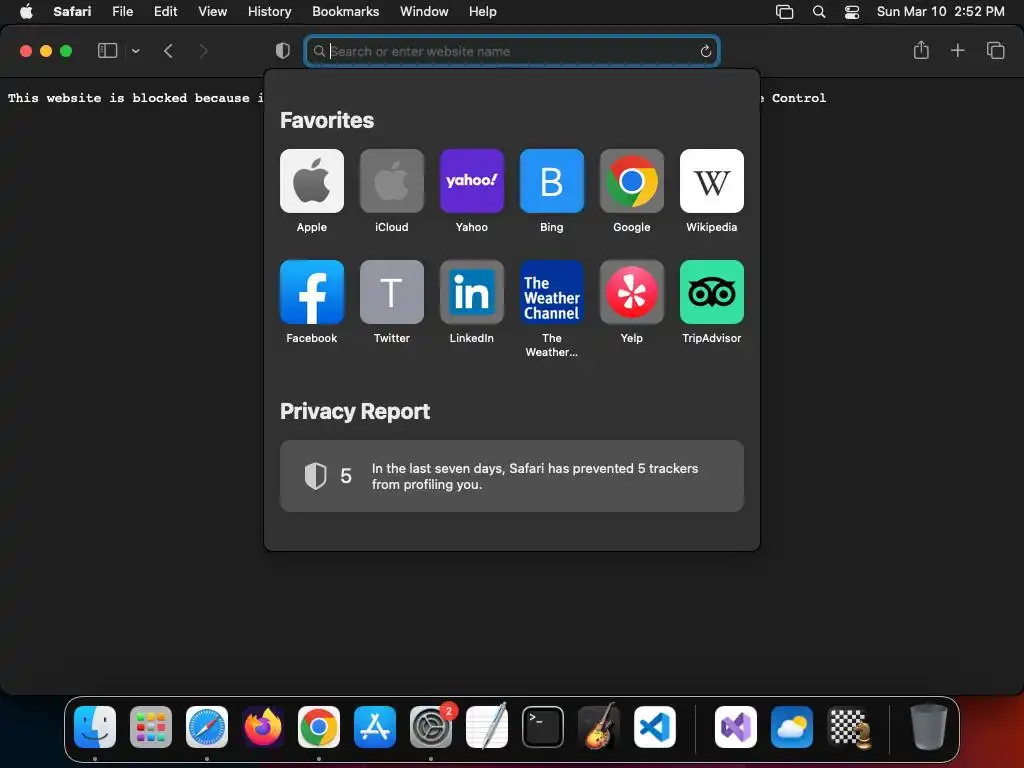
Task: Open the History menu
Action: tap(269, 12)
